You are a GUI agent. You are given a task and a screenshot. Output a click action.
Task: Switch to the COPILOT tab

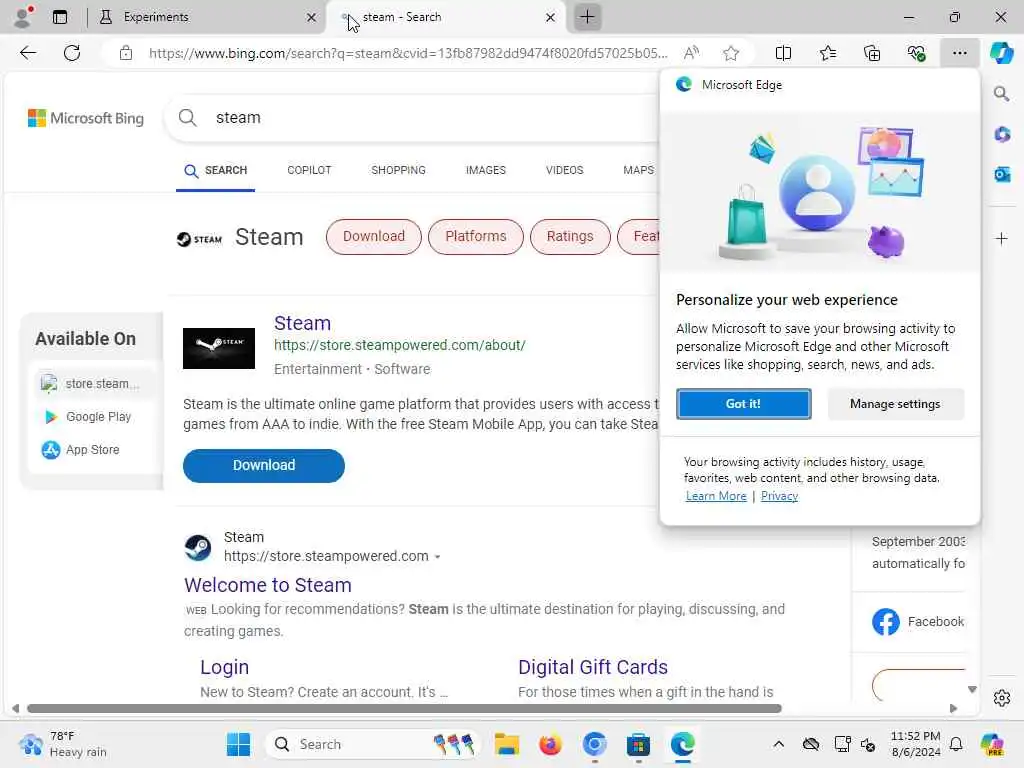[309, 170]
